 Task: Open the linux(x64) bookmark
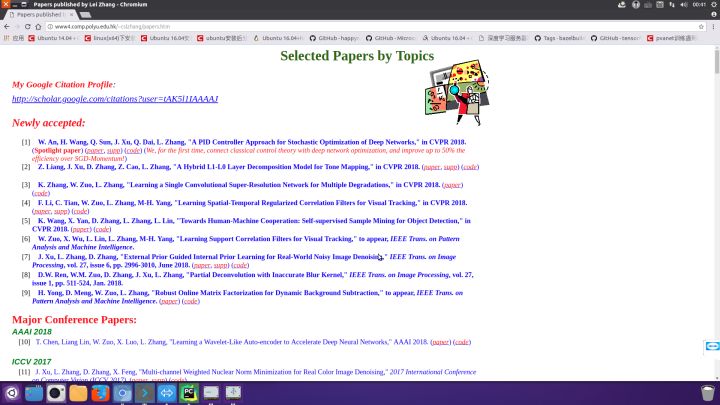tap(110, 38)
